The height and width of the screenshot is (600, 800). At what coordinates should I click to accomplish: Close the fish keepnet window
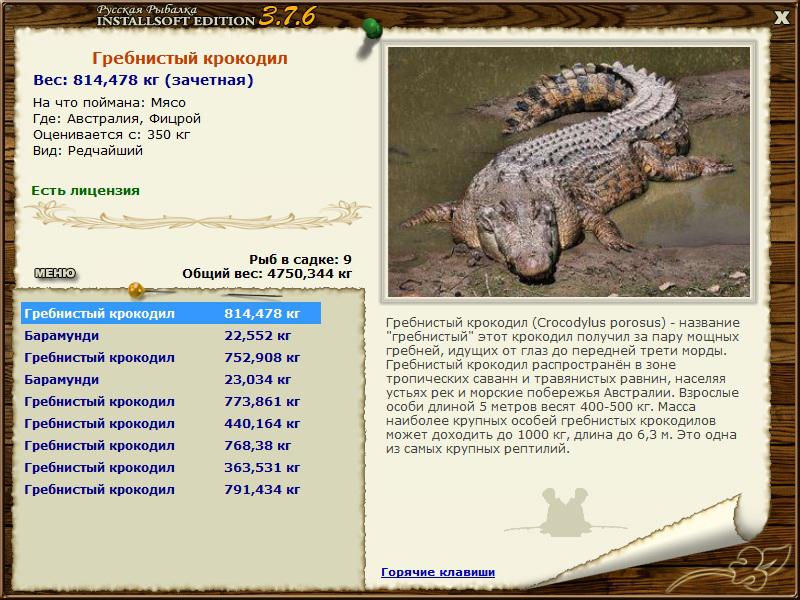coord(781,18)
